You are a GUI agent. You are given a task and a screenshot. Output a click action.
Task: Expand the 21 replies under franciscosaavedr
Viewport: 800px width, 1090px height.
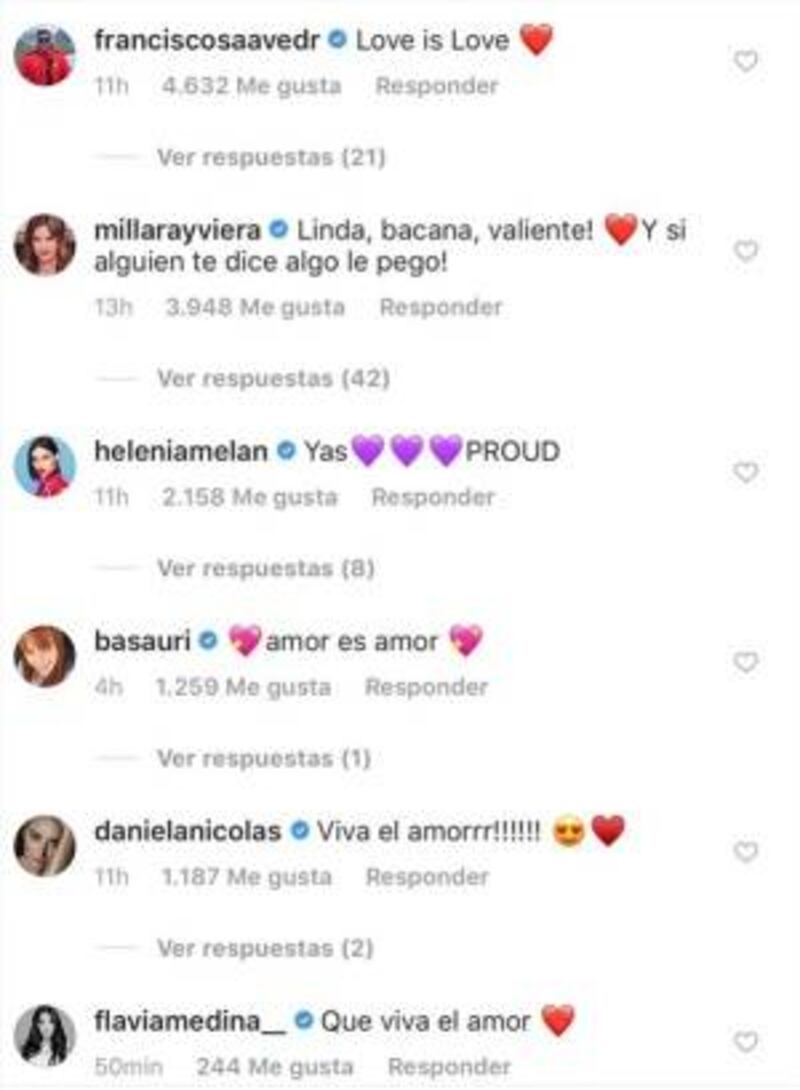click(271, 157)
